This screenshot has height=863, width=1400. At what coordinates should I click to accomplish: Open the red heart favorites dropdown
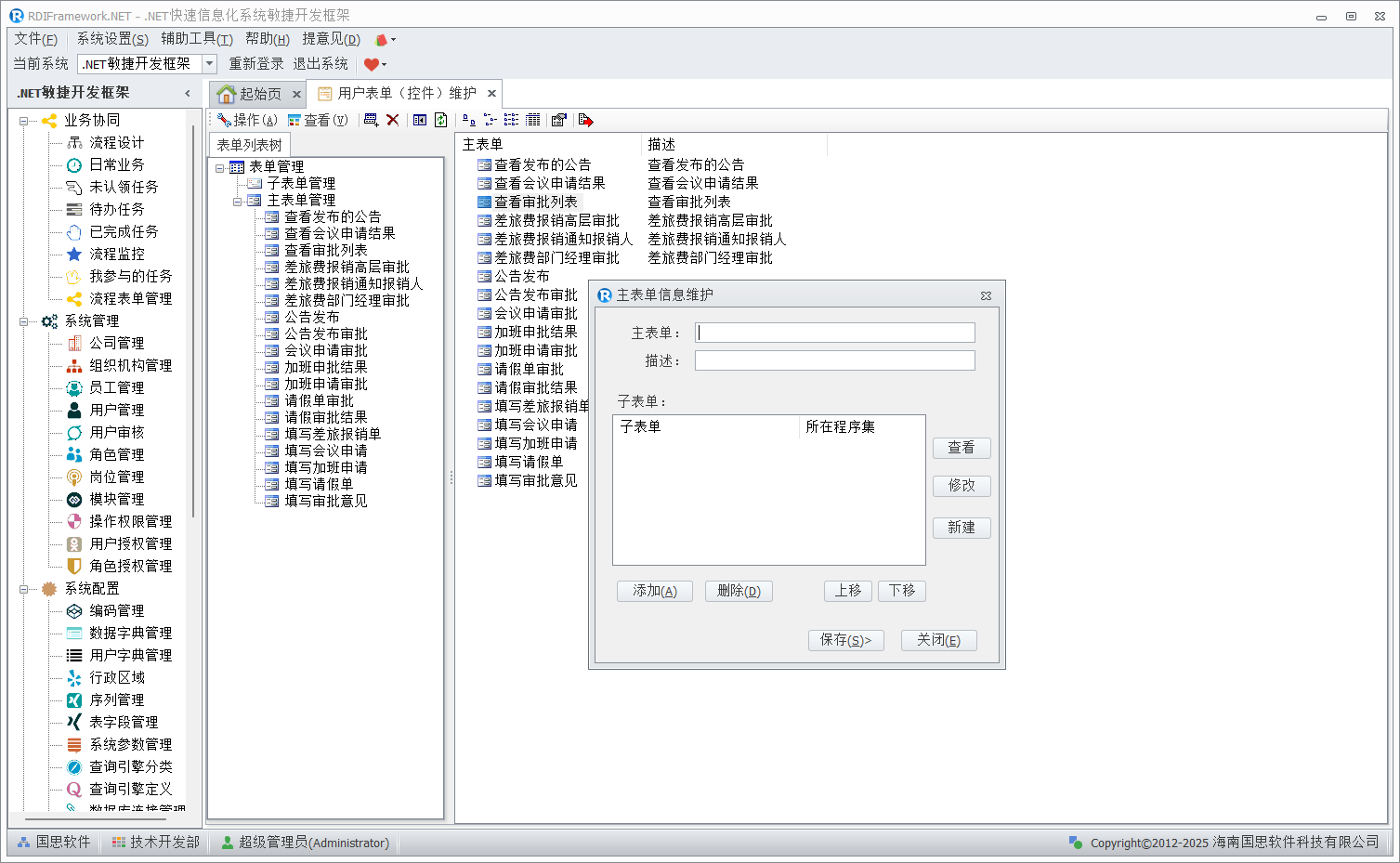click(375, 64)
